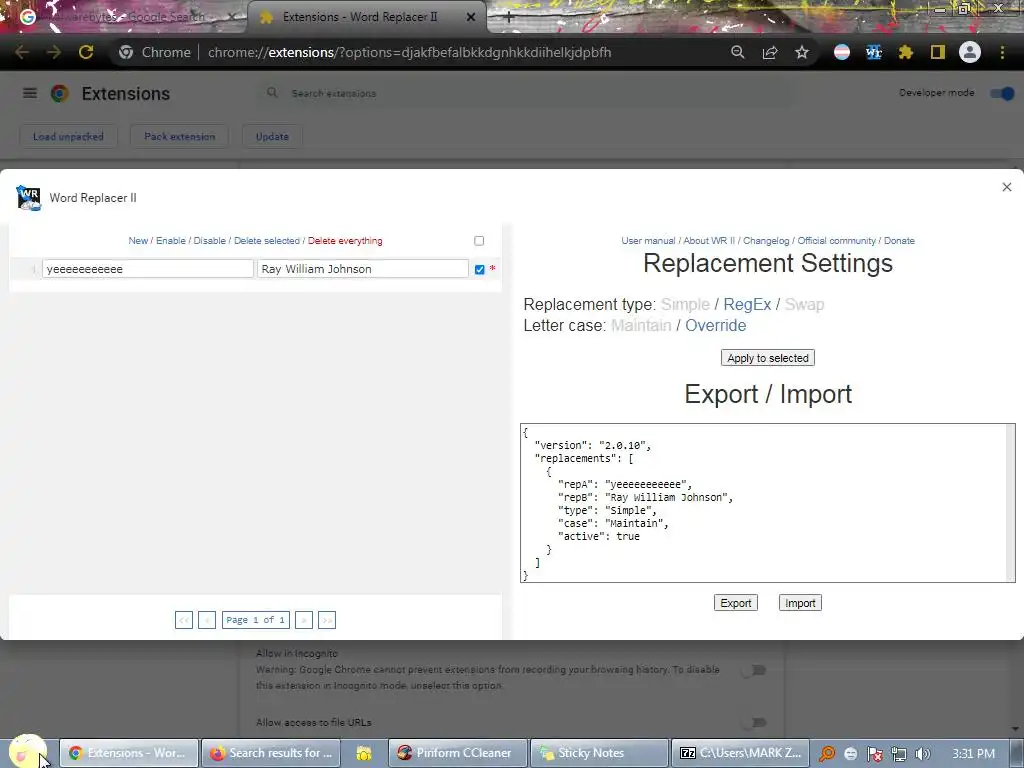
Task: Open the taskbar folder icon window
Action: click(364, 753)
